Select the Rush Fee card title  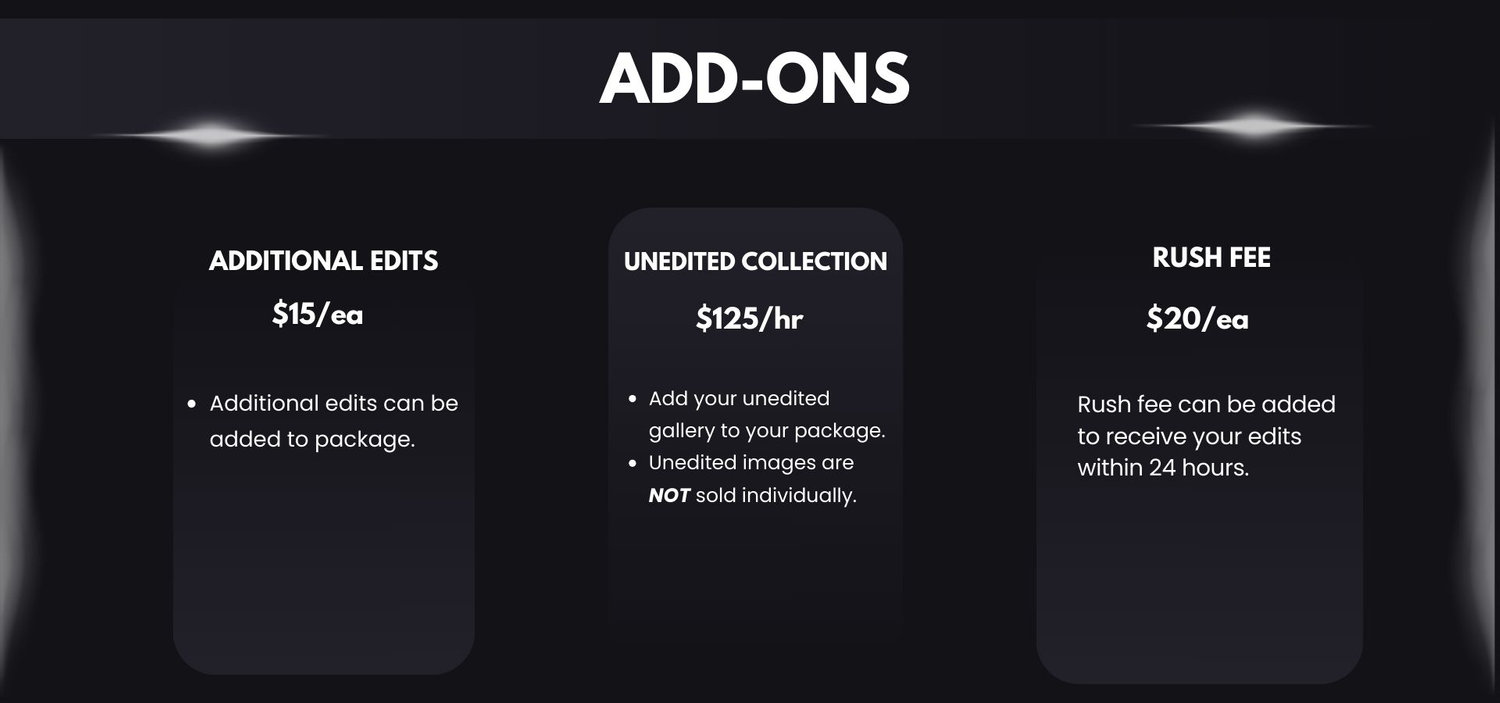[1211, 258]
